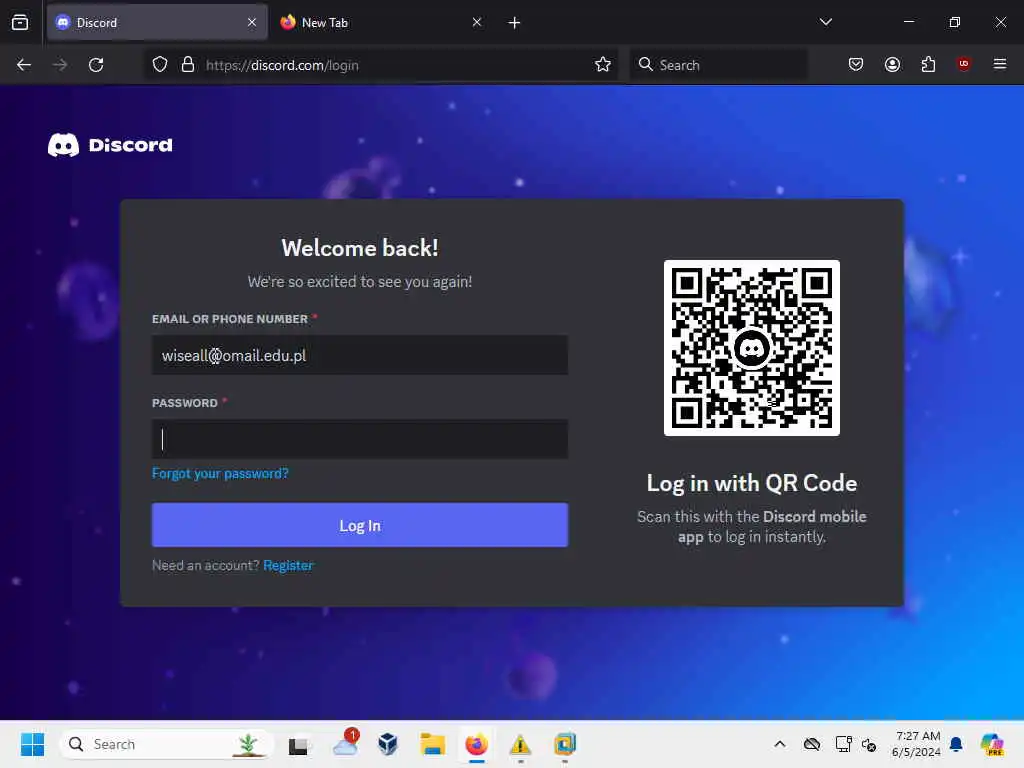Open tracking protection shield icon
The width and height of the screenshot is (1024, 768).
tap(160, 65)
